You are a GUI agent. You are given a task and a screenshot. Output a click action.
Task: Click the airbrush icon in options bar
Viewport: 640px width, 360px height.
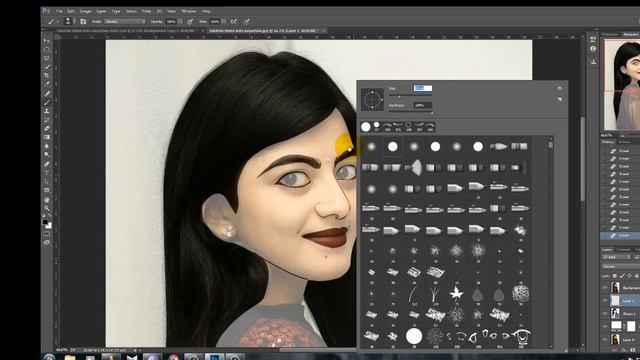(x=234, y=21)
